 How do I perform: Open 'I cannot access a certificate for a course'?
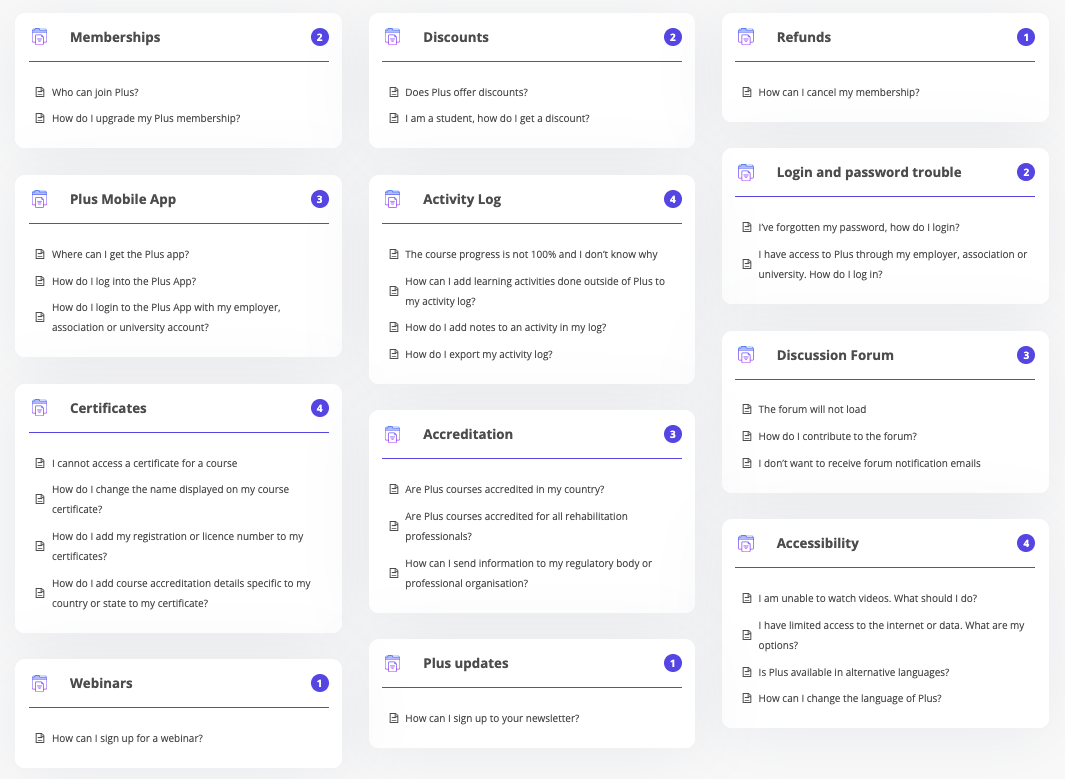pyautogui.click(x=145, y=463)
